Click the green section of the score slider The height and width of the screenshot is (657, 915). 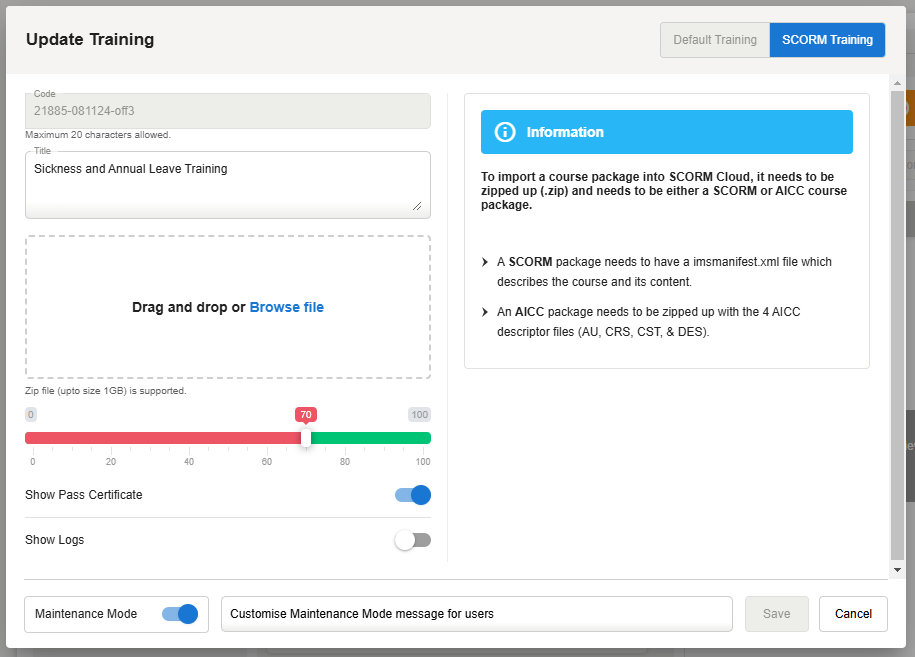click(370, 438)
